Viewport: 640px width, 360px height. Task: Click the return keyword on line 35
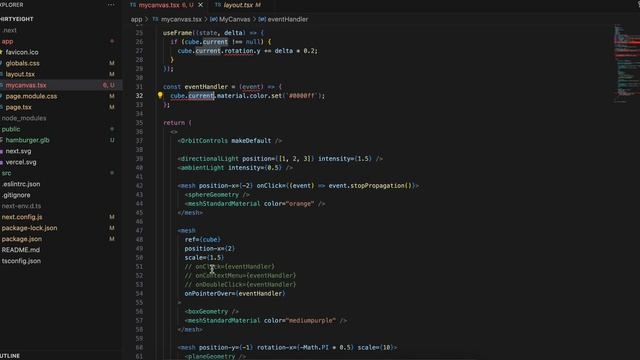click(174, 122)
